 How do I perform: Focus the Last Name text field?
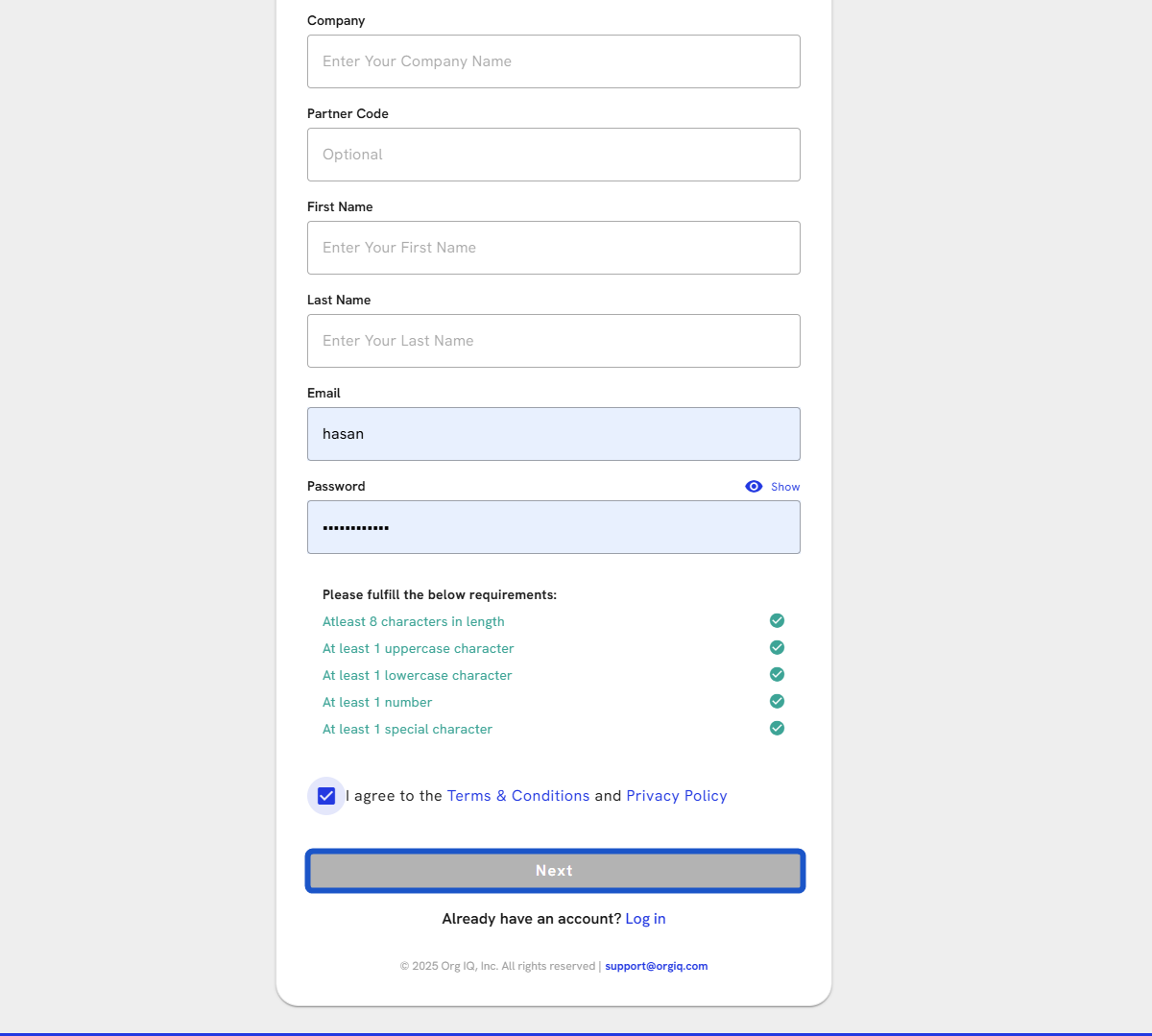554,341
